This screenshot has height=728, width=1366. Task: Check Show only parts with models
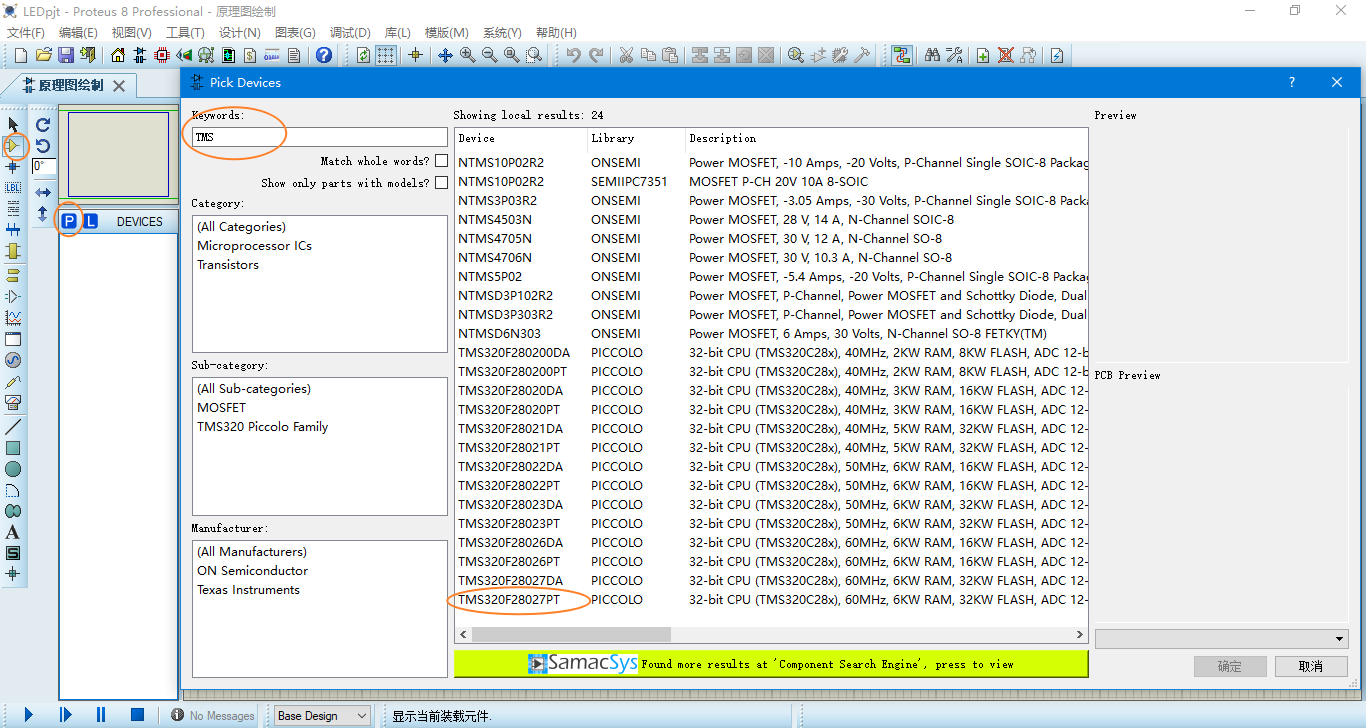441,182
